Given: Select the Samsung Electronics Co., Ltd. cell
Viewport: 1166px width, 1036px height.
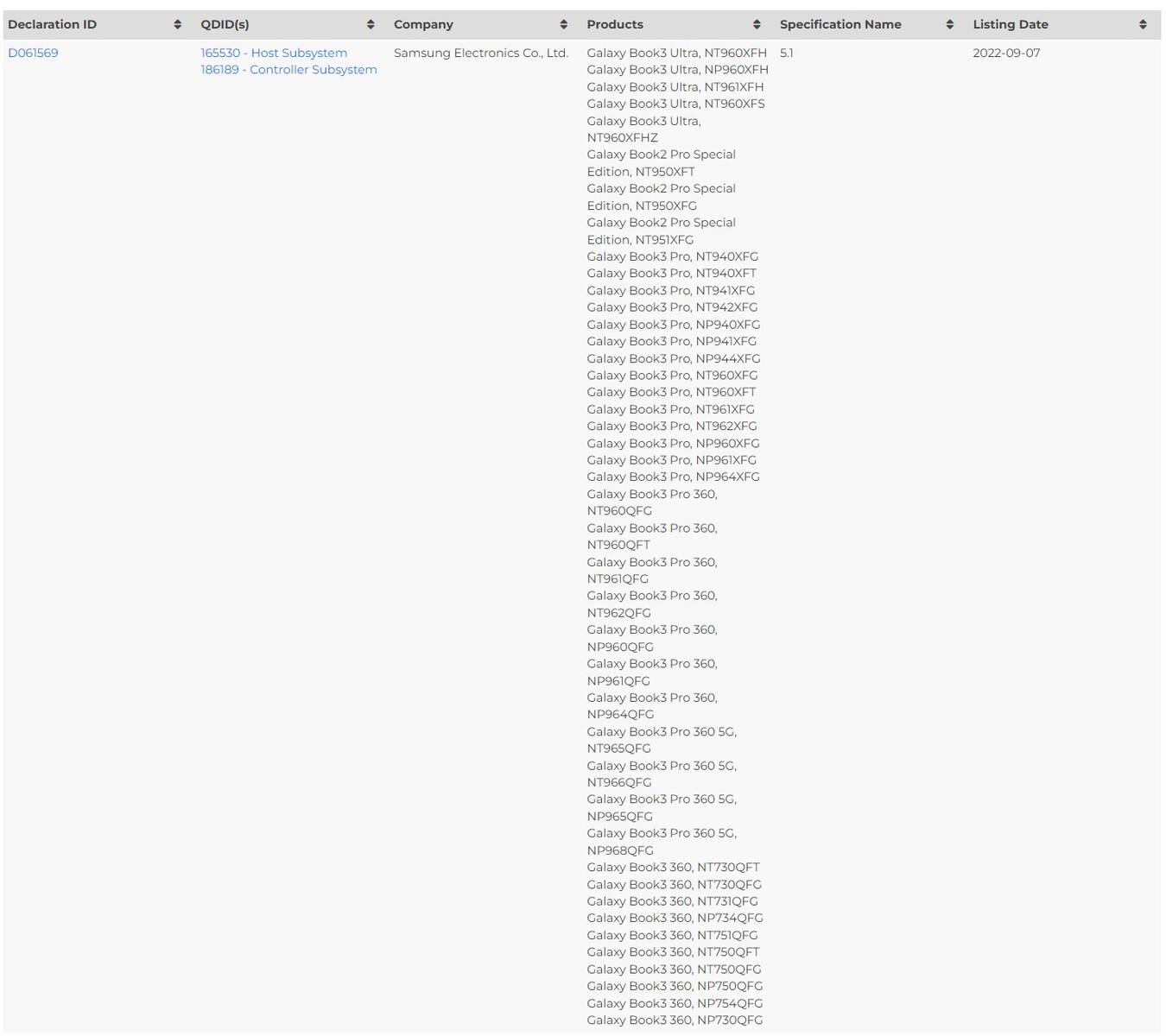Looking at the screenshot, I should click(x=481, y=53).
